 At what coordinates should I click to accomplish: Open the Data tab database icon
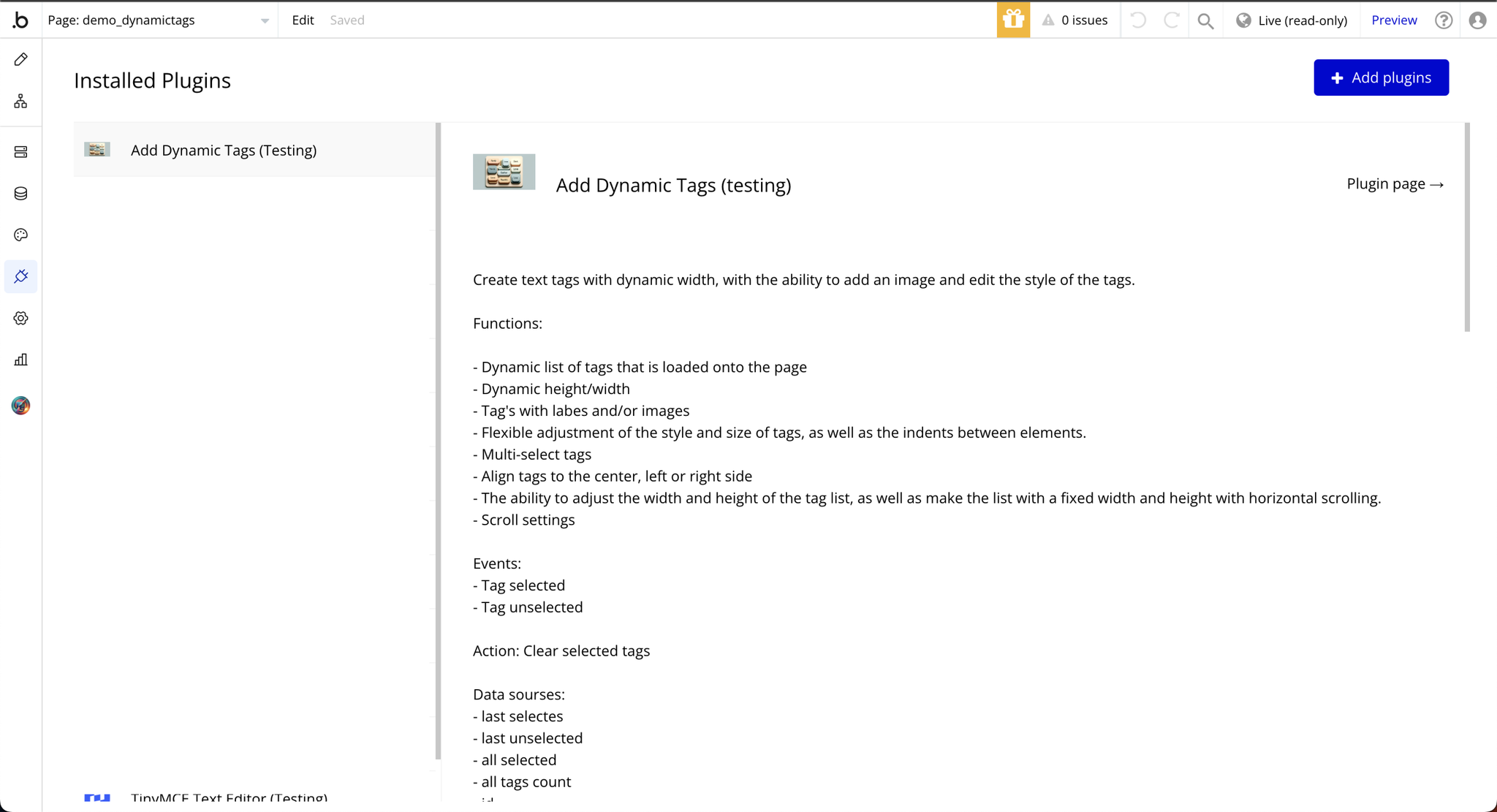pyautogui.click(x=20, y=194)
